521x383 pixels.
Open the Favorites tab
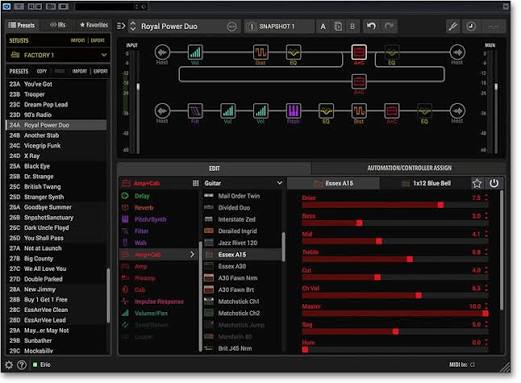click(94, 25)
